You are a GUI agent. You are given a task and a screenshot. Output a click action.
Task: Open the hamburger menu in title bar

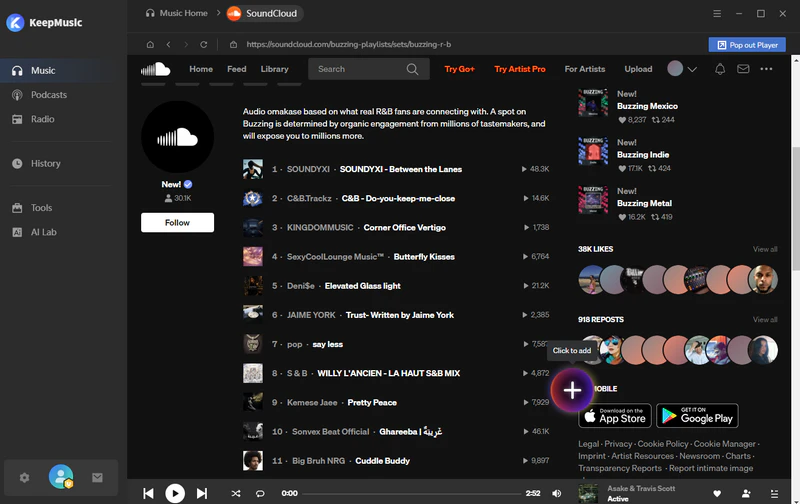click(717, 14)
